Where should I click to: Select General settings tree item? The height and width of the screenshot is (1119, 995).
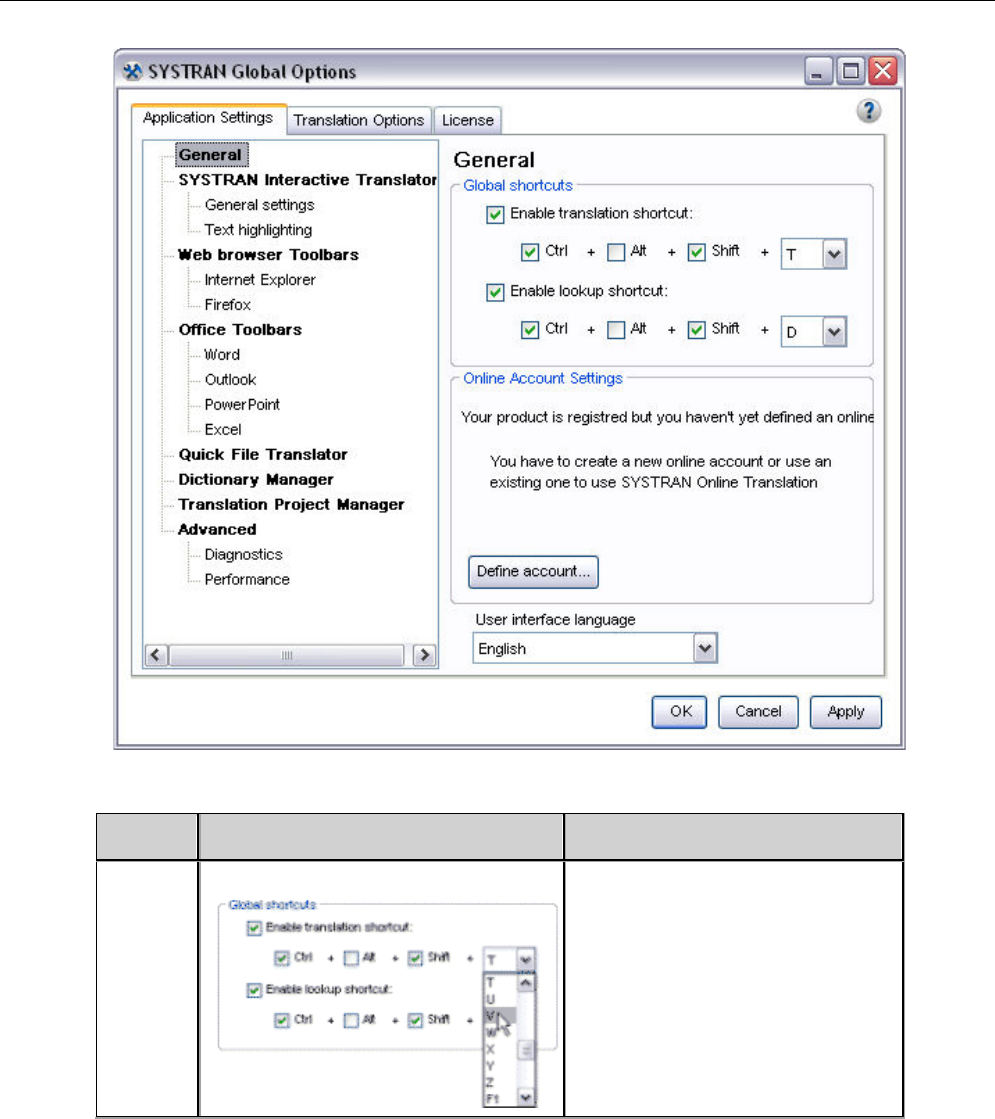pyautogui.click(x=259, y=205)
